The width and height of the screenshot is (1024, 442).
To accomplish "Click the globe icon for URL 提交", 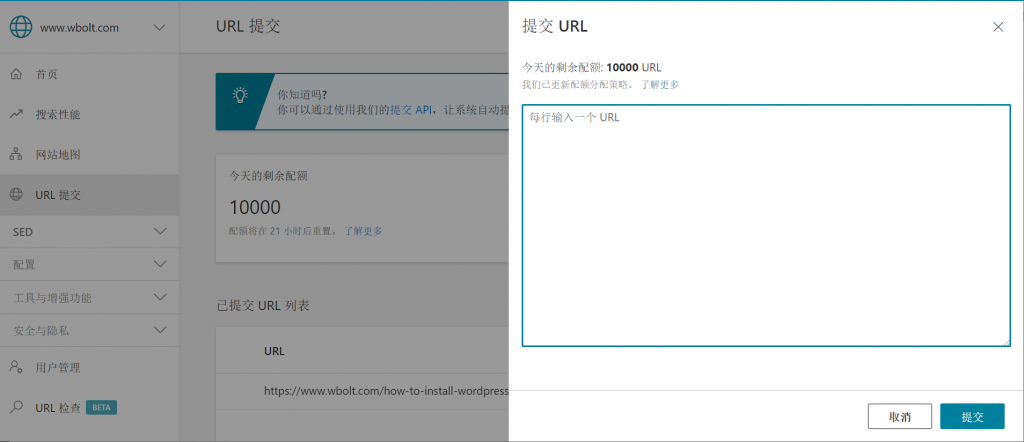I will 16,195.
